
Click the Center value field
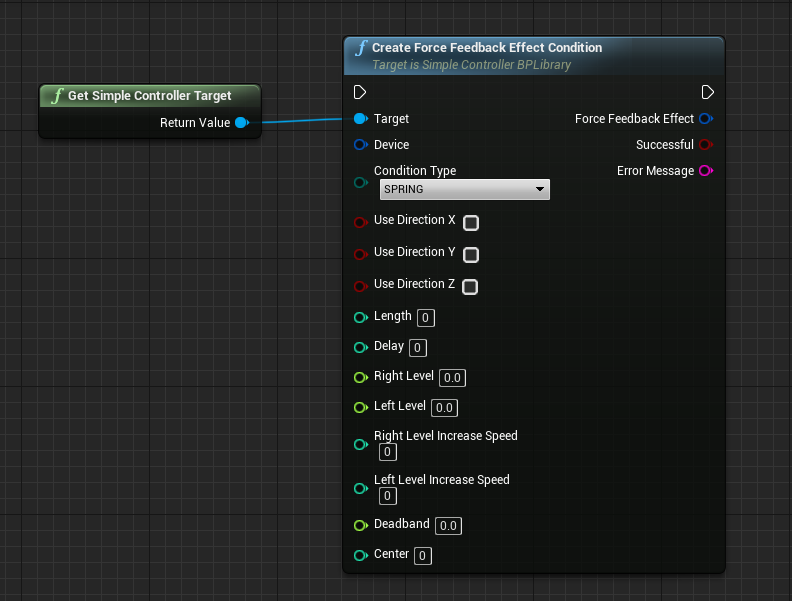tap(423, 556)
